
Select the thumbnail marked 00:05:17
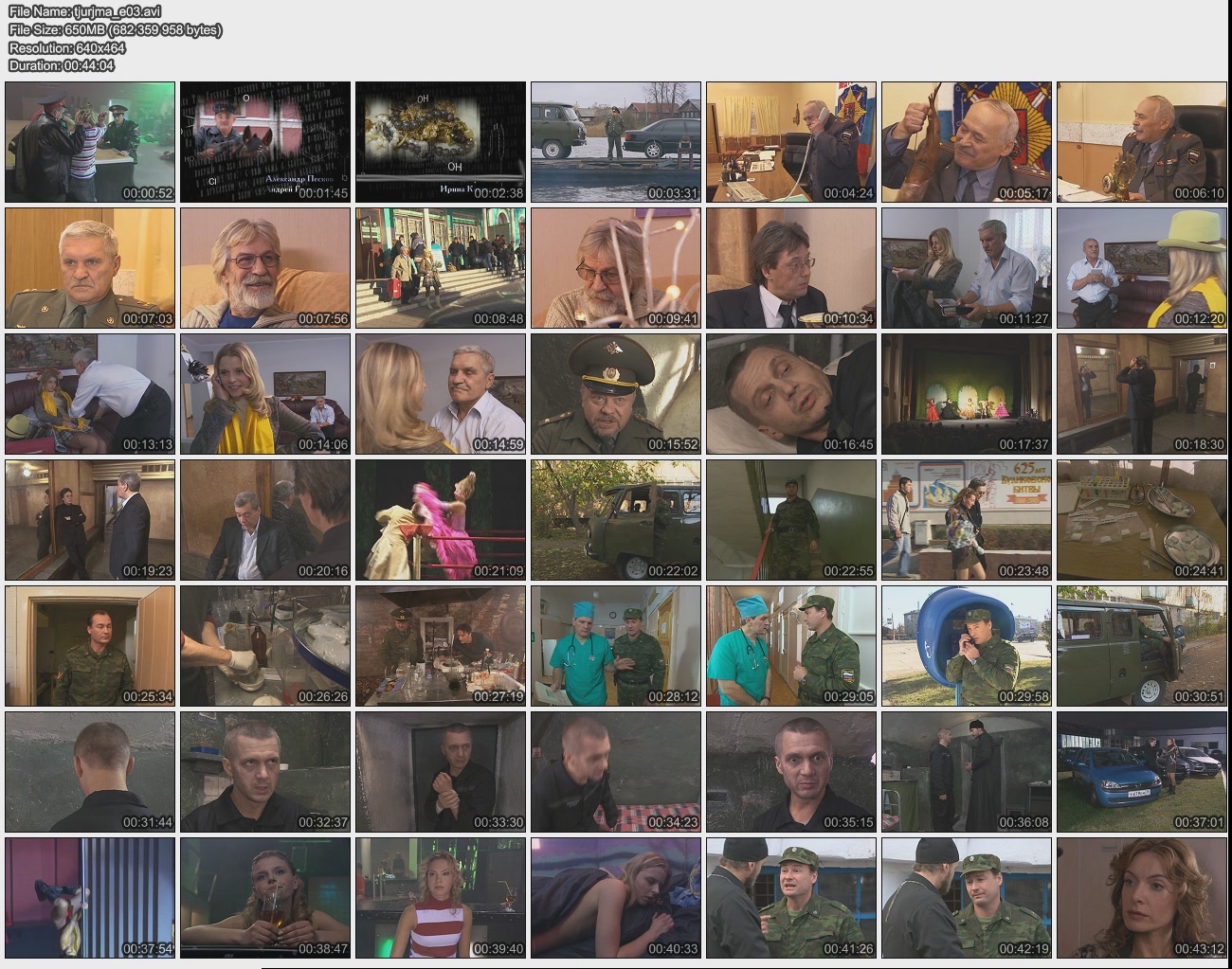[x=967, y=142]
